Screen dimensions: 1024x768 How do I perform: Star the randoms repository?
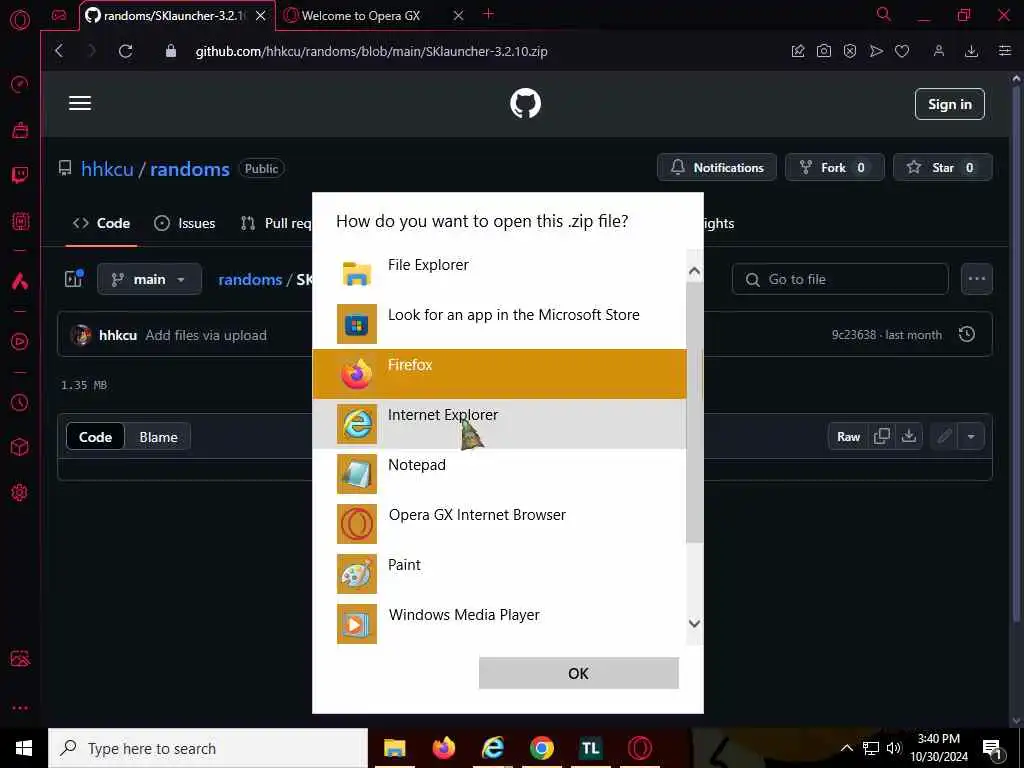[x=942, y=167]
